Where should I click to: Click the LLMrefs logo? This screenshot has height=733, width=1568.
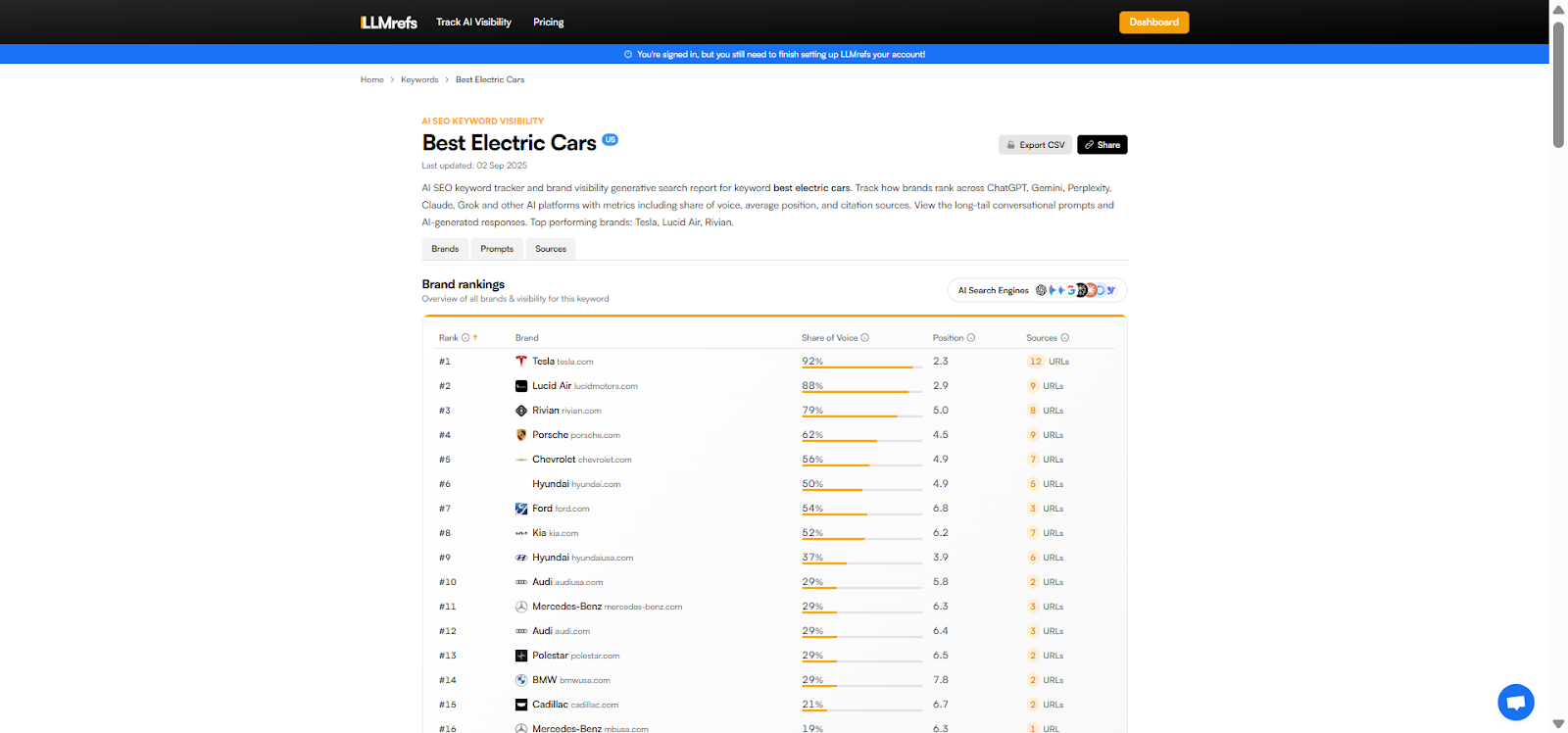pos(389,23)
